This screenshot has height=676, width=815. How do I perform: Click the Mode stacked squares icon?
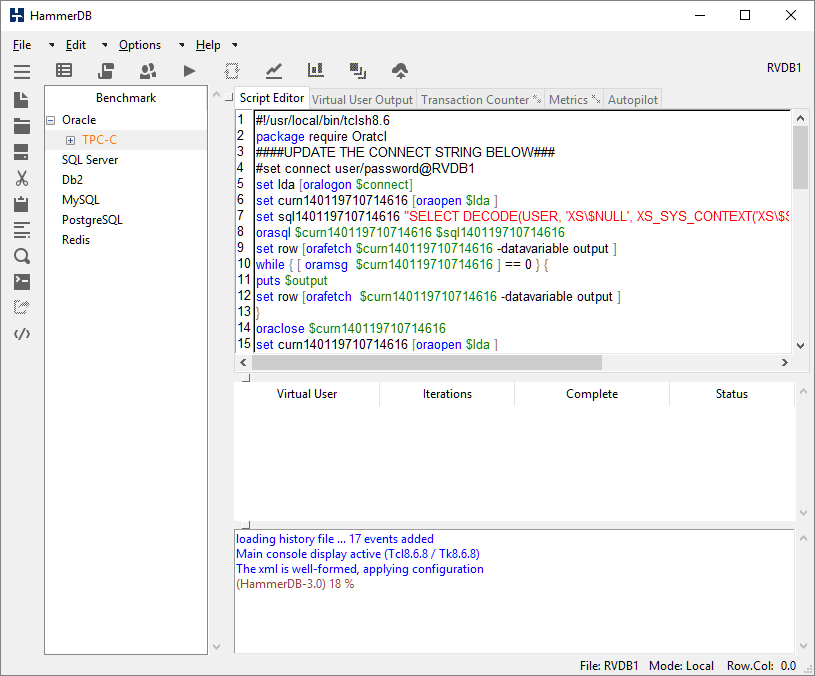pos(358,71)
